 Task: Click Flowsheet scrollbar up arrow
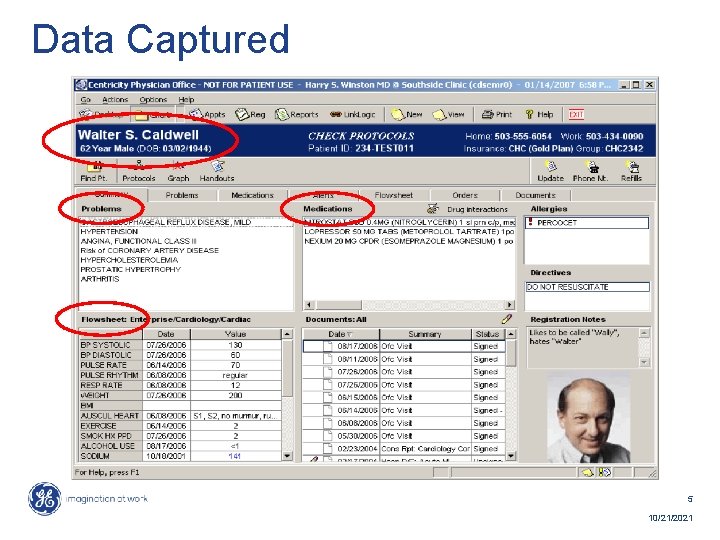(x=287, y=334)
